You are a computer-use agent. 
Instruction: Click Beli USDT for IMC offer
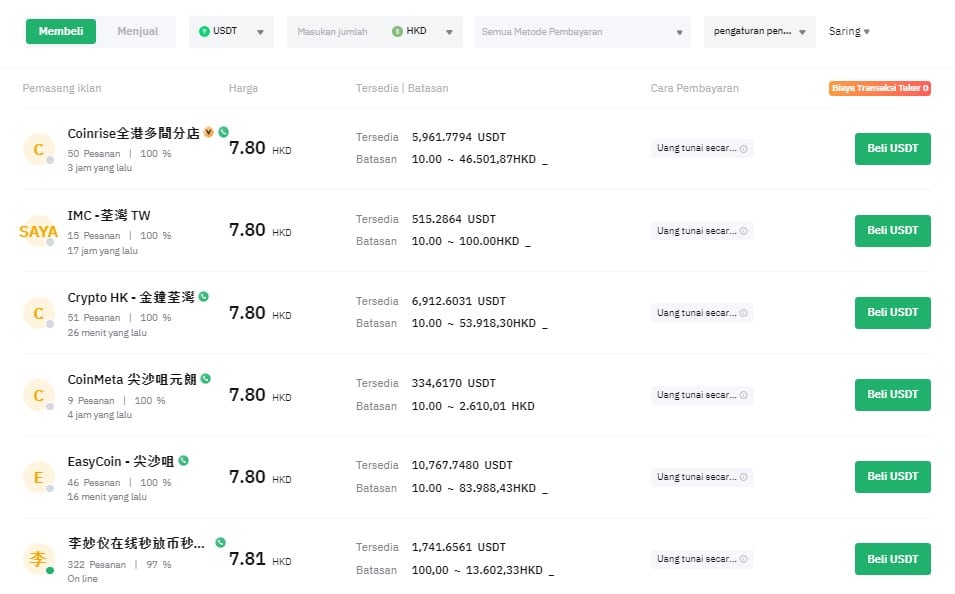(892, 230)
